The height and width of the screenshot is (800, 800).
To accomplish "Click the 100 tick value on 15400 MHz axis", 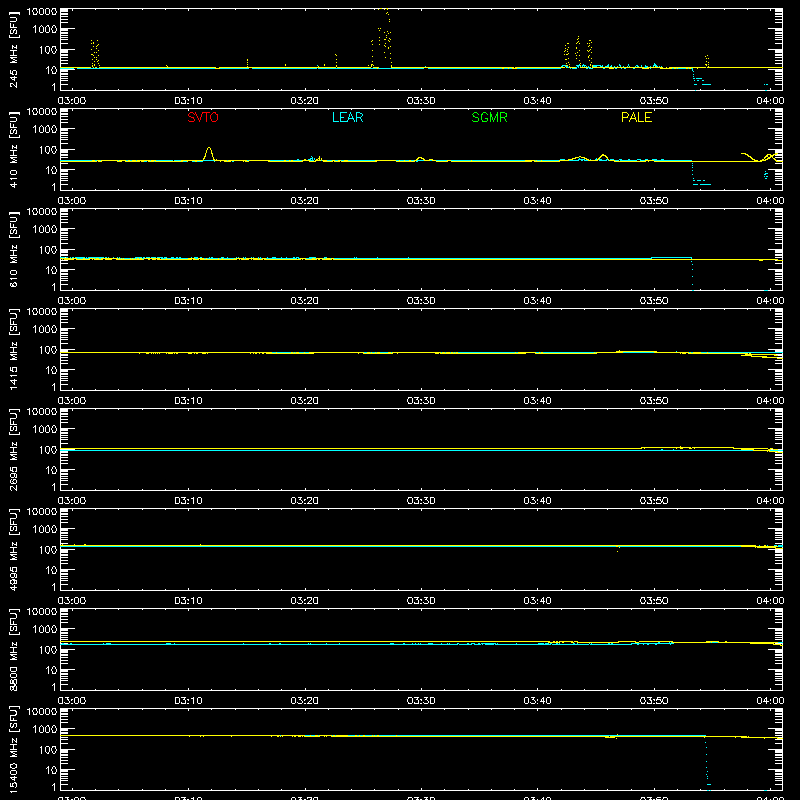I will pos(48,750).
